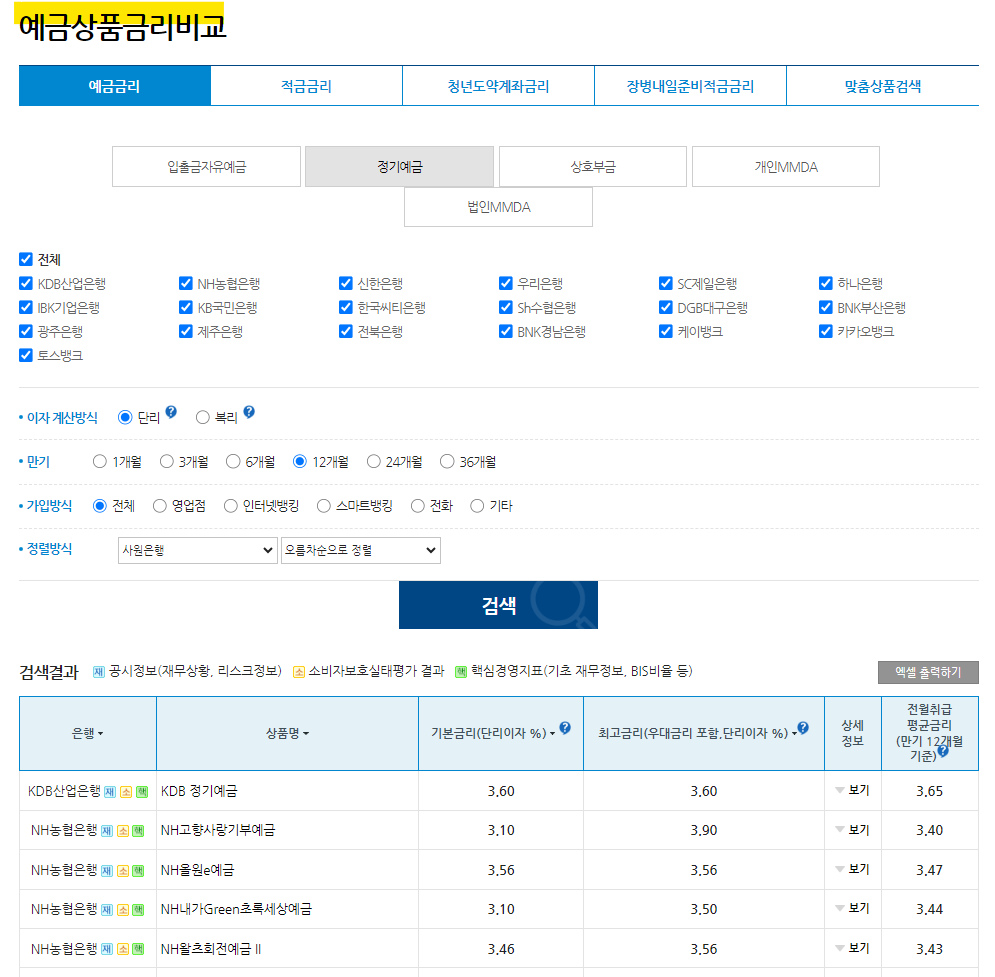Image resolution: width=995 pixels, height=977 pixels.
Task: Click 핵 legend icon for 핵심경영지표
Action: coord(461,672)
